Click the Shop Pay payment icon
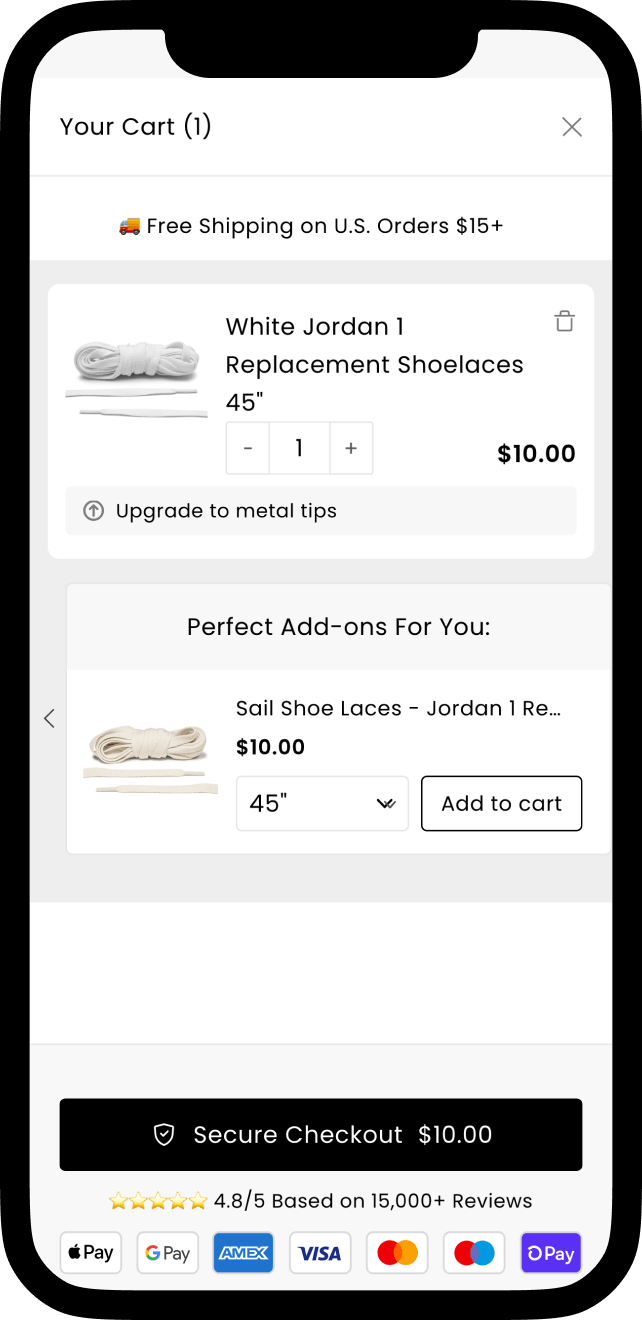This screenshot has width=642, height=1320. pos(550,1253)
